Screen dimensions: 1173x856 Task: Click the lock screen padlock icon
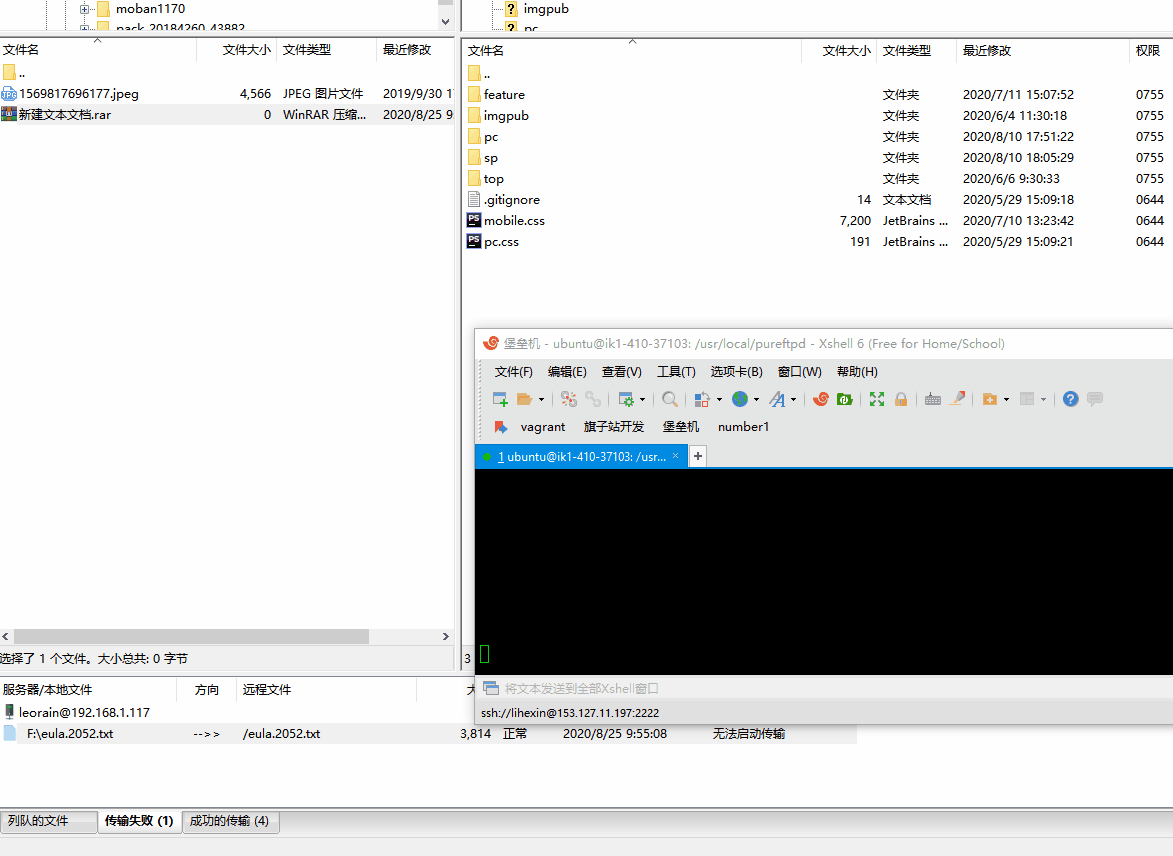point(901,400)
